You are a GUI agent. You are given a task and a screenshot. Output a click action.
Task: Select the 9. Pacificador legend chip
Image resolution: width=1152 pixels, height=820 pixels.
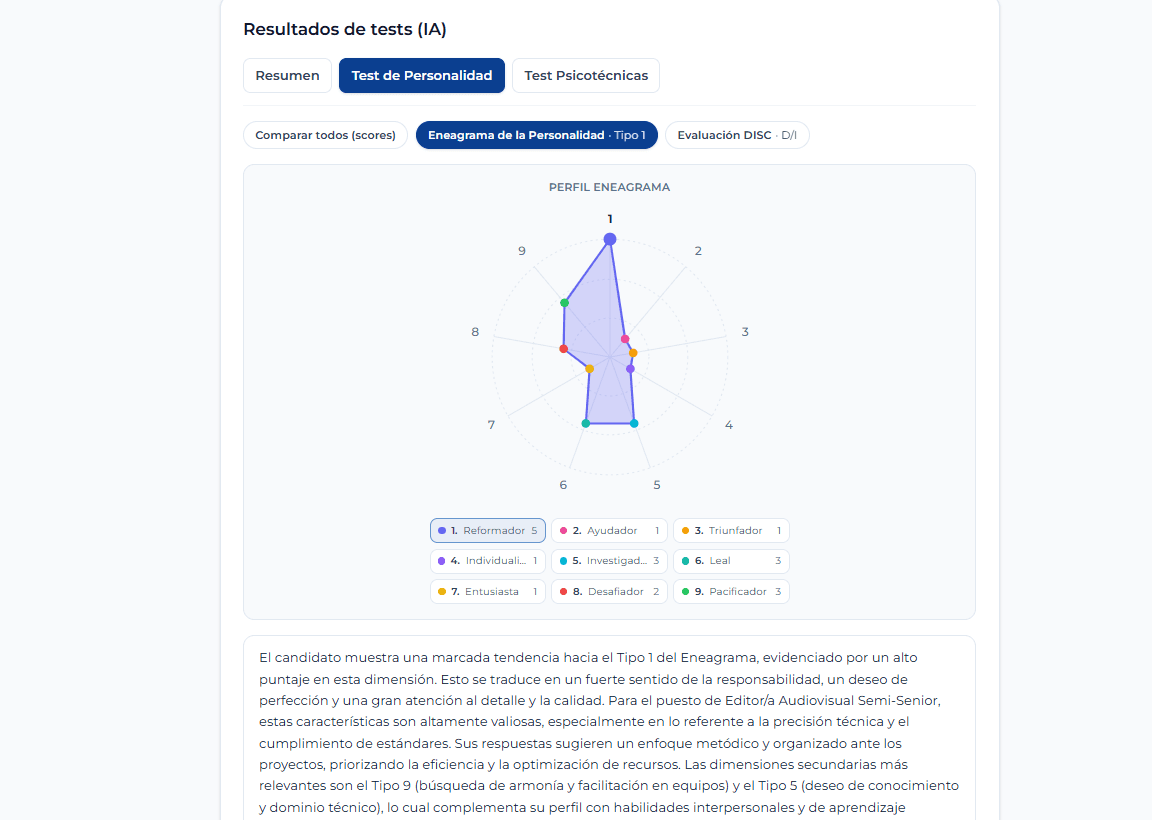pos(731,591)
